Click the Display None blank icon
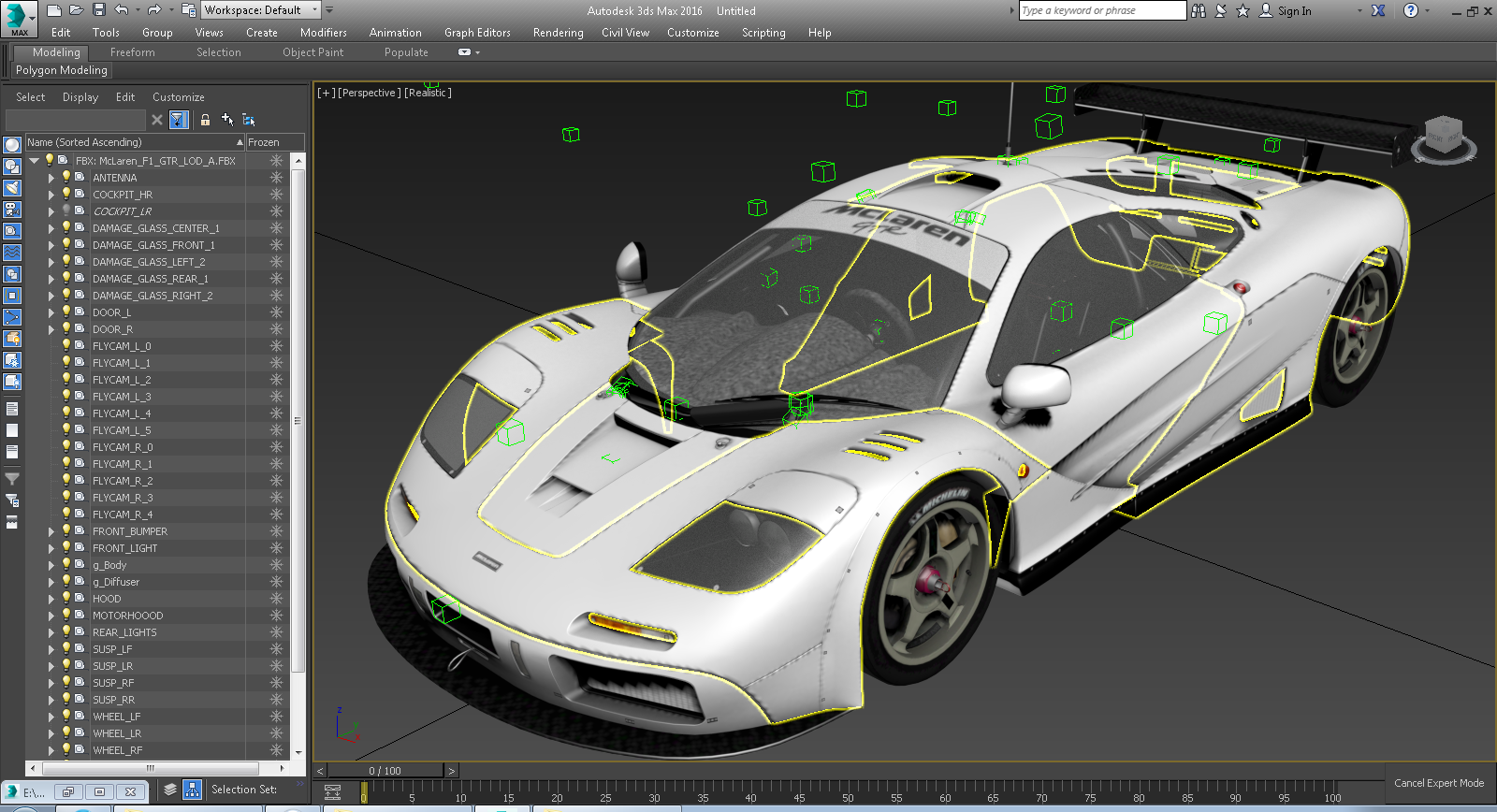The image size is (1497, 812). tap(12, 430)
